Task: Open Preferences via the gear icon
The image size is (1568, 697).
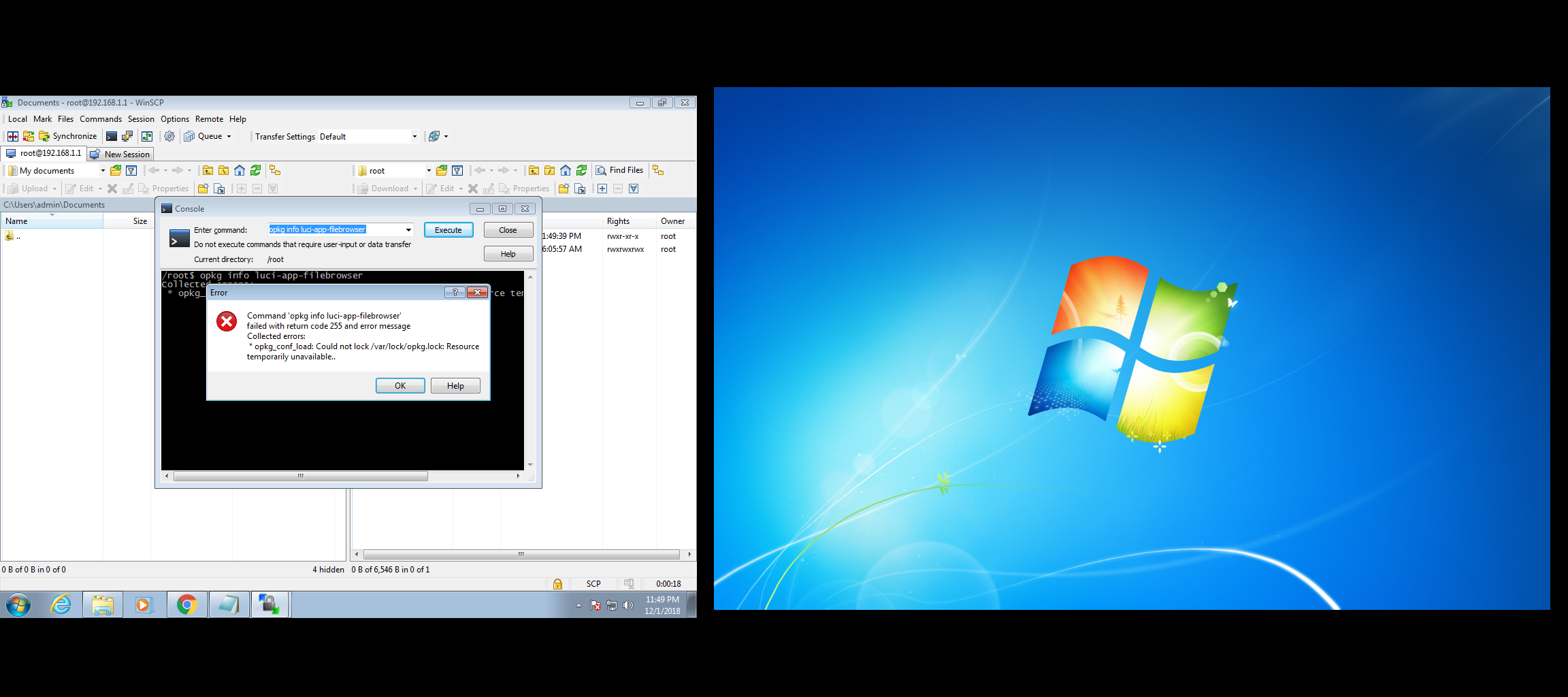Action: pos(169,136)
